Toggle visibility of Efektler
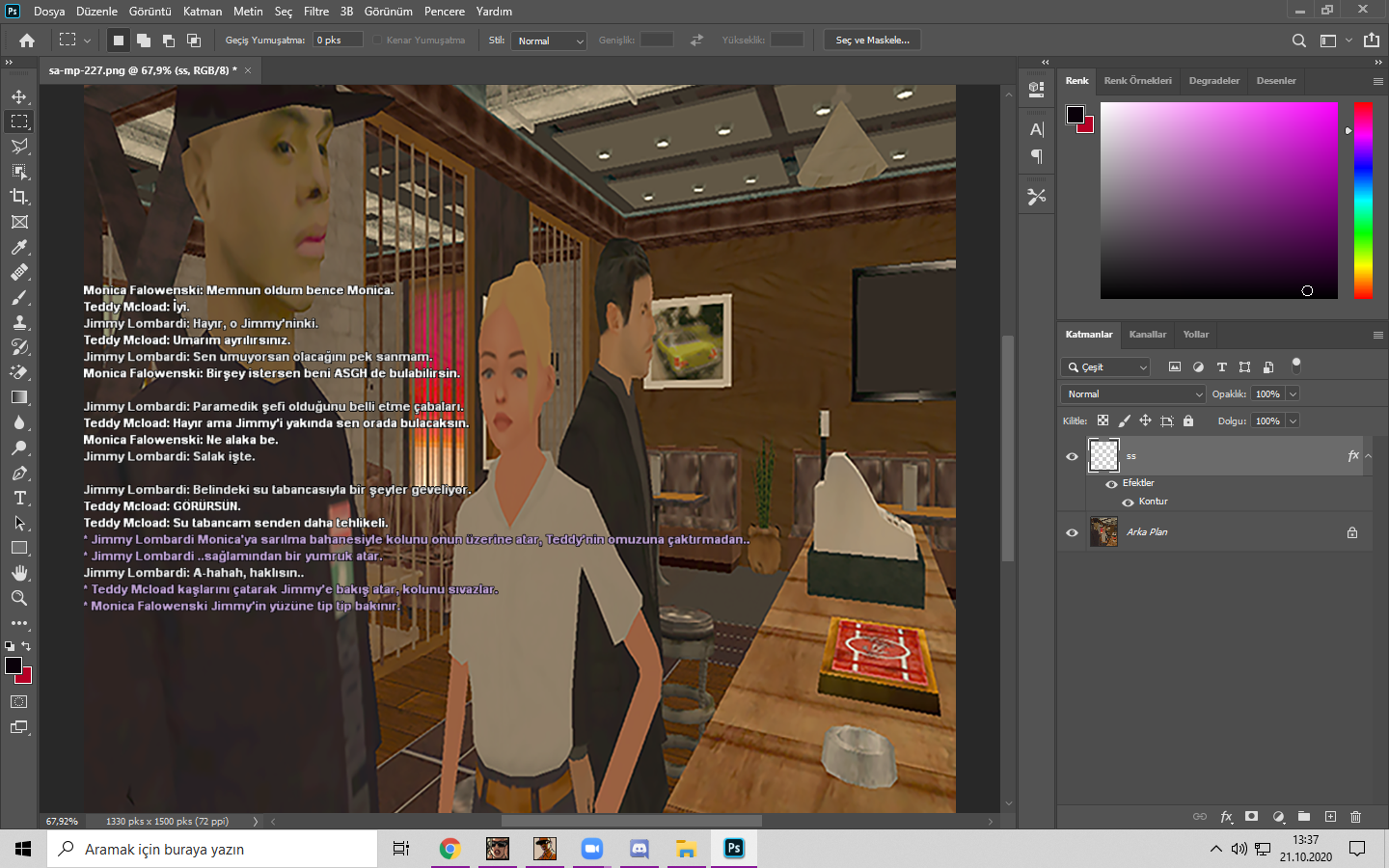 coord(1111,483)
